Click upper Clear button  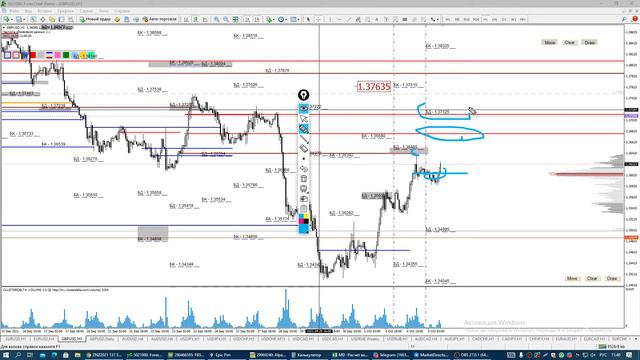pyautogui.click(x=569, y=42)
